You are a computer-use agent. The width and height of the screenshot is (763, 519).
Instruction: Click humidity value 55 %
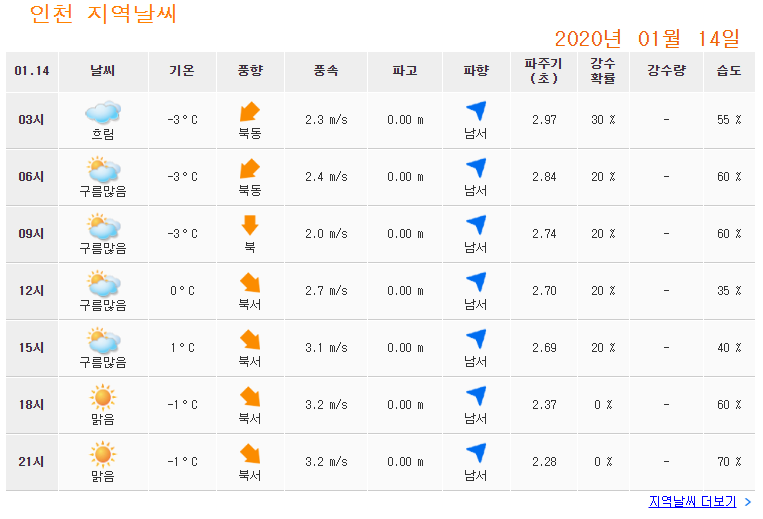729,120
